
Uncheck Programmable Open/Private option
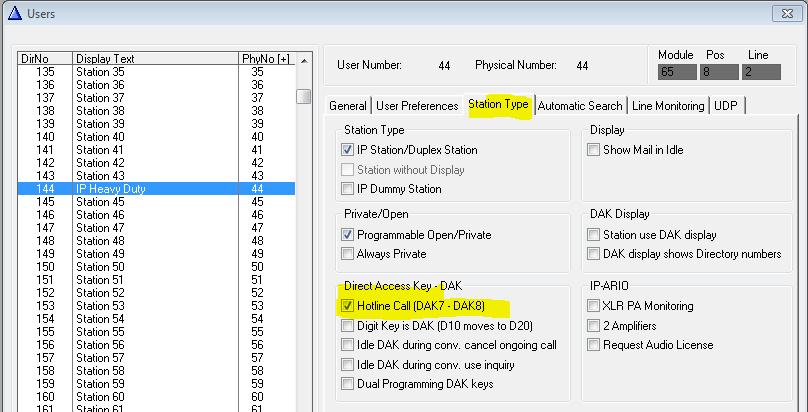pos(348,235)
